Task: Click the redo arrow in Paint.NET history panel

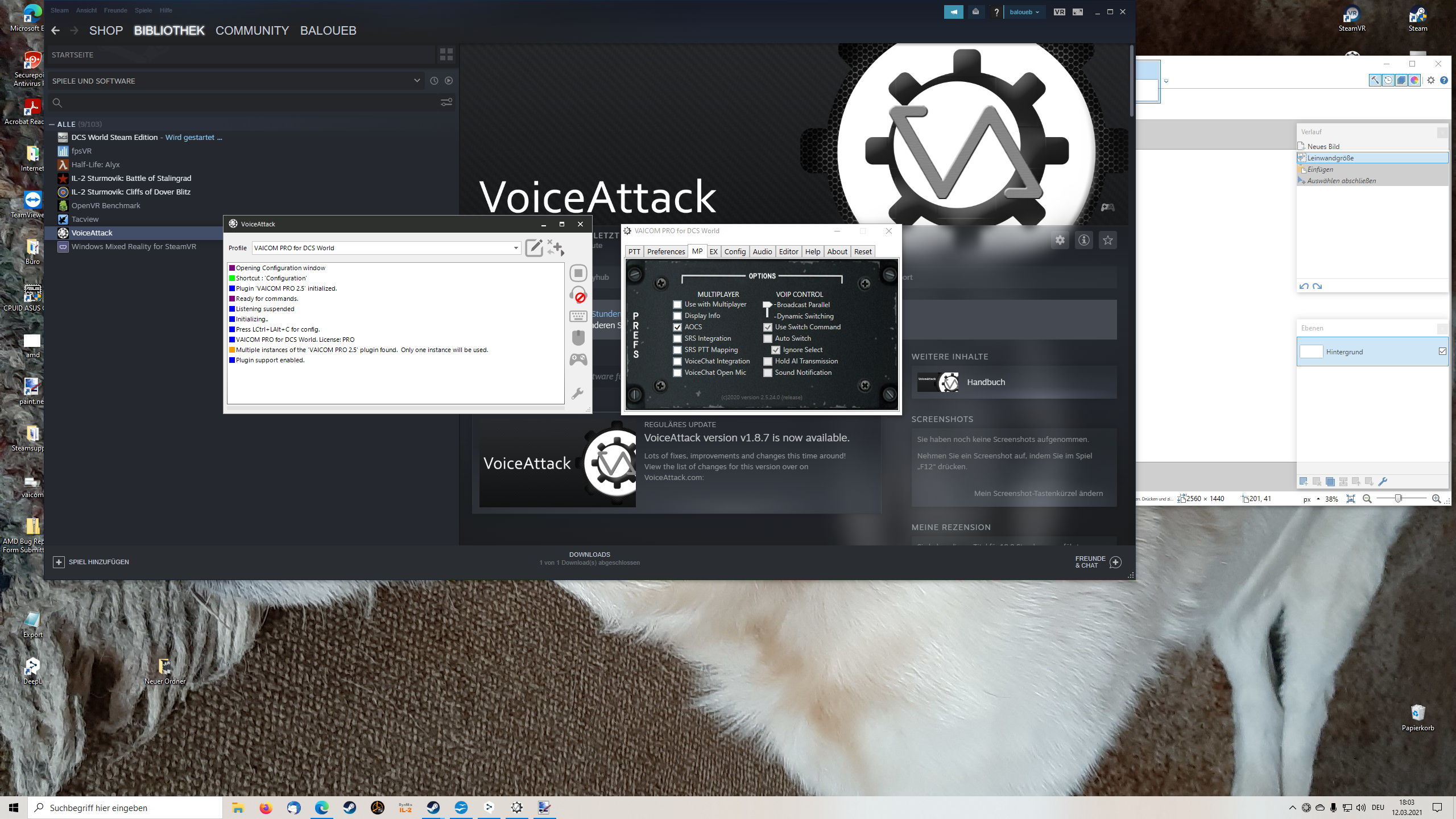Action: pyautogui.click(x=1317, y=286)
